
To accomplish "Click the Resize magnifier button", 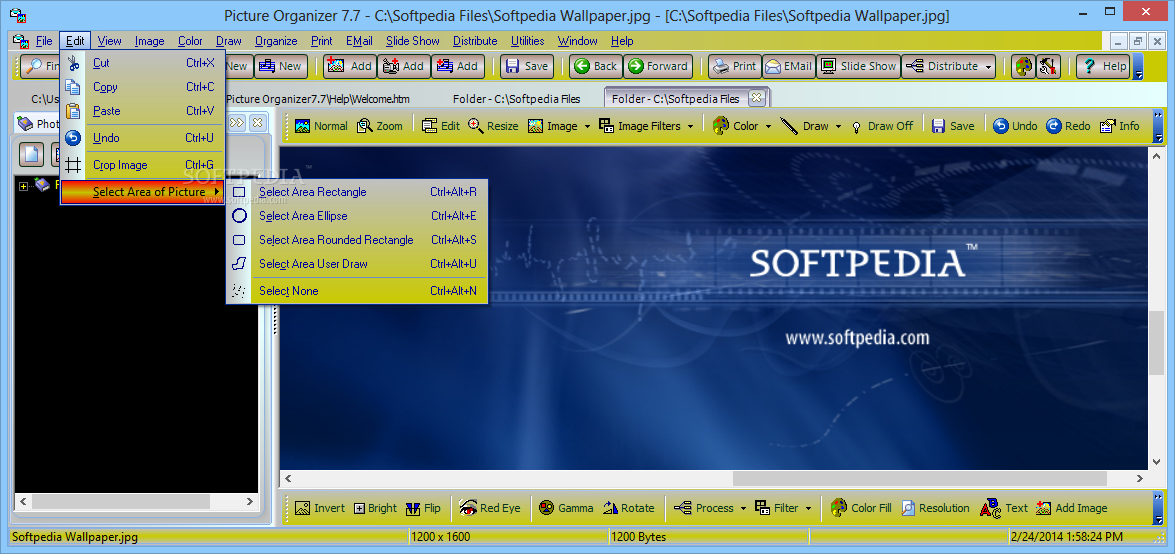I will click(x=493, y=126).
